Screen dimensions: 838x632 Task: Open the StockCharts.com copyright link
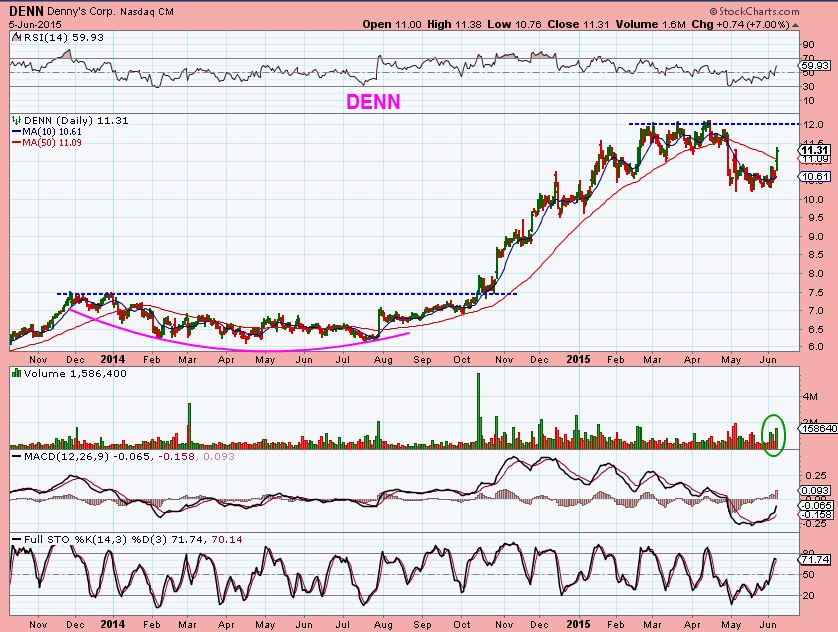coord(754,11)
